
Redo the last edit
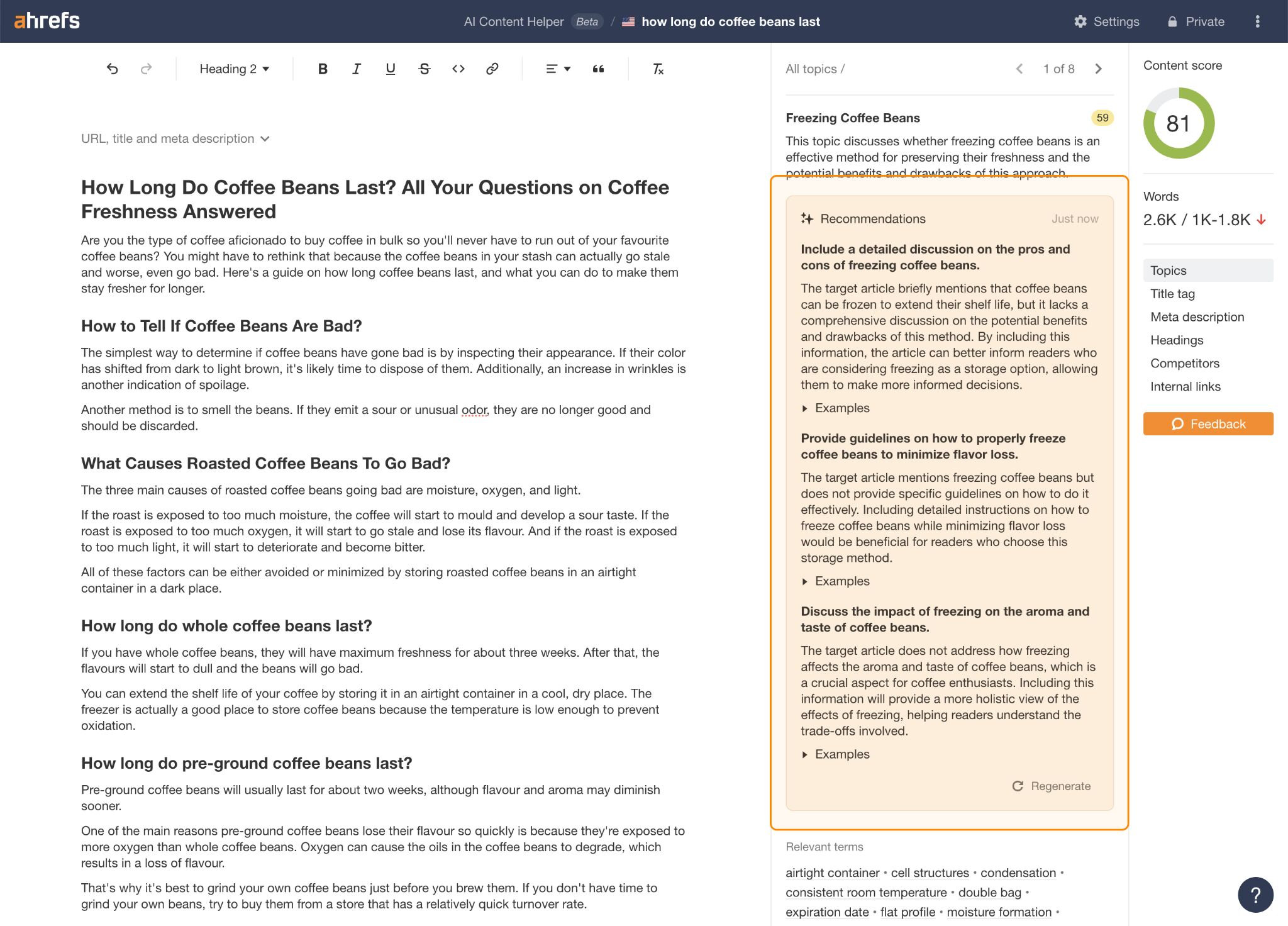pyautogui.click(x=147, y=69)
